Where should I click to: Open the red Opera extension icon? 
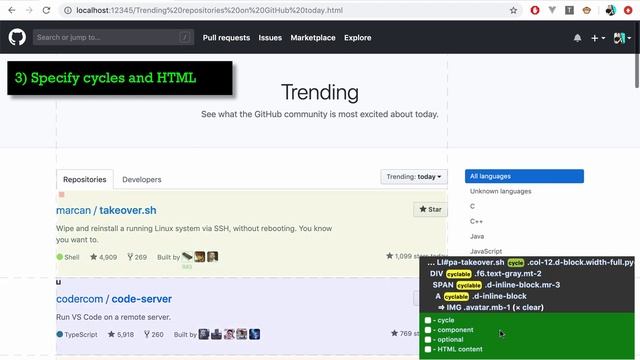coord(535,10)
